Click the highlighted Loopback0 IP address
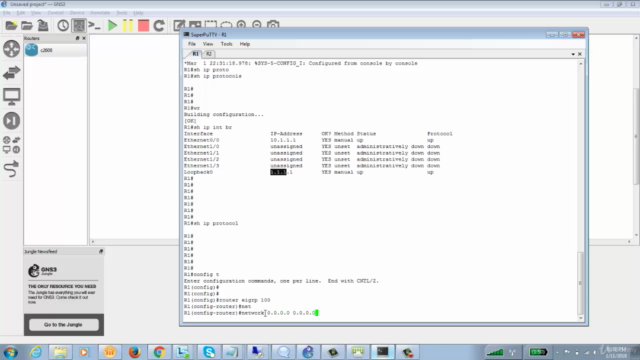 point(281,172)
